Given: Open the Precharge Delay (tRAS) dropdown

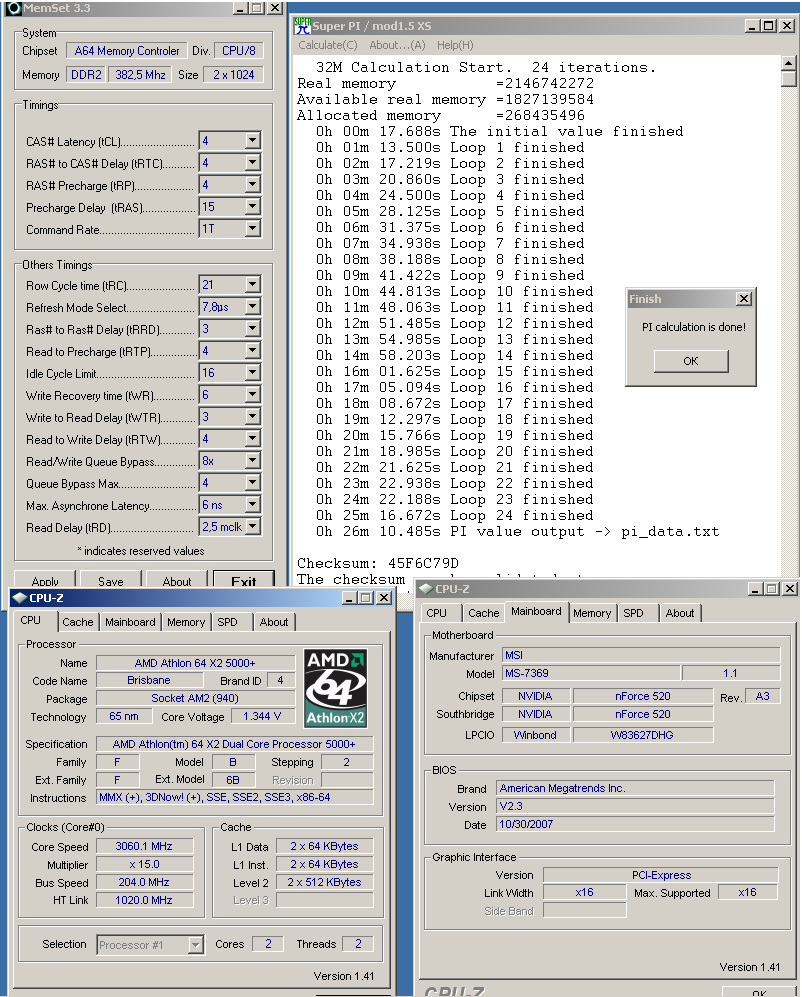Looking at the screenshot, I should tap(252, 207).
